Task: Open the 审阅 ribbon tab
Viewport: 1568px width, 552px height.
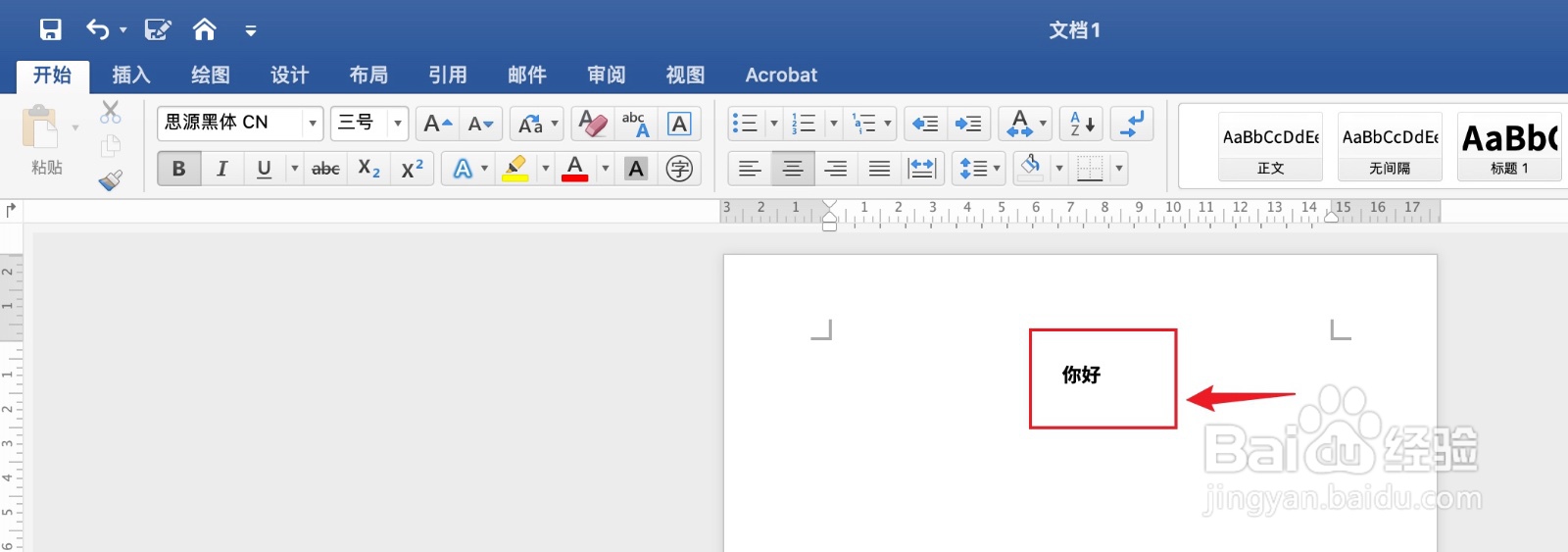Action: (x=607, y=75)
